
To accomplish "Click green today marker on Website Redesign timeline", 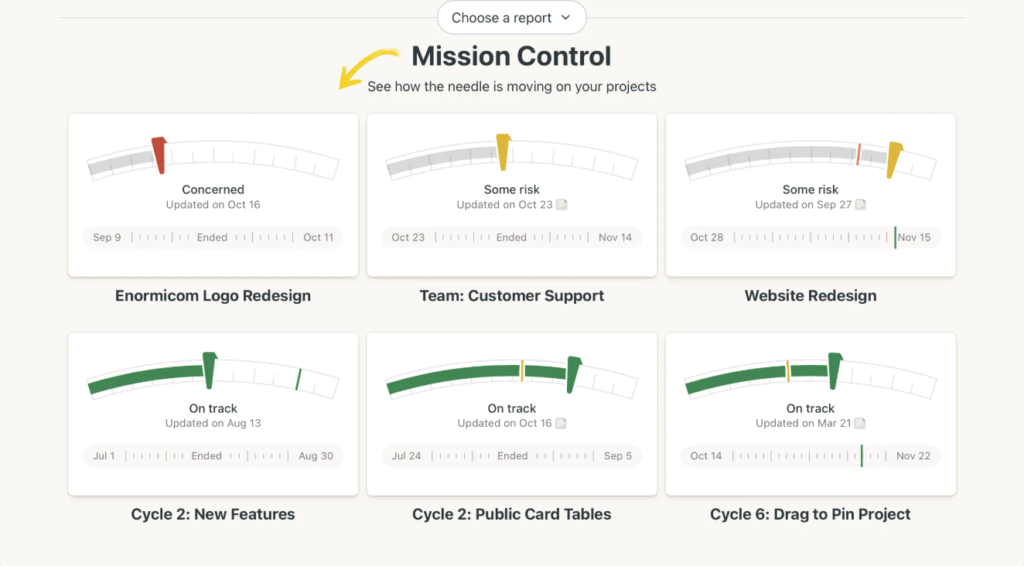I will (x=895, y=238).
